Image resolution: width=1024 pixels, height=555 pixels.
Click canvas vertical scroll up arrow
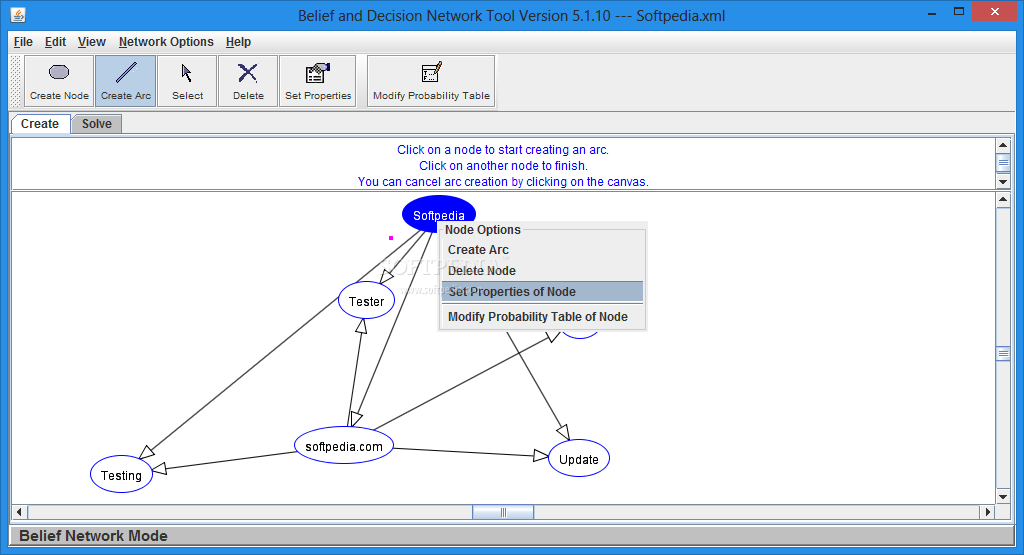1003,200
